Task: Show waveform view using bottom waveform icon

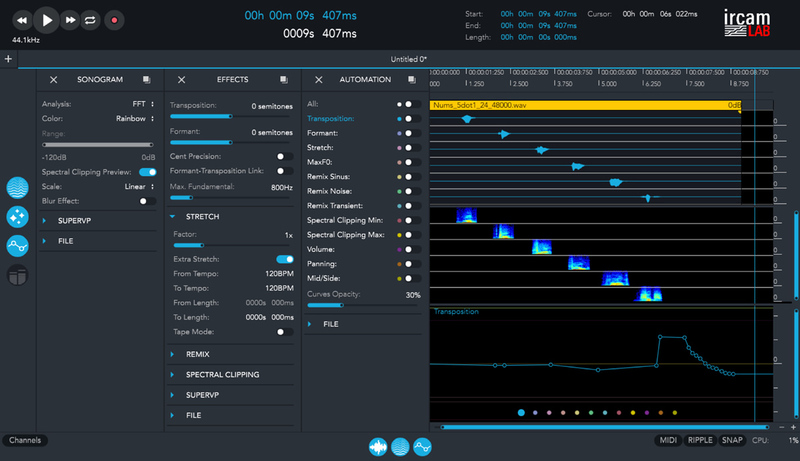Action: 378,447
